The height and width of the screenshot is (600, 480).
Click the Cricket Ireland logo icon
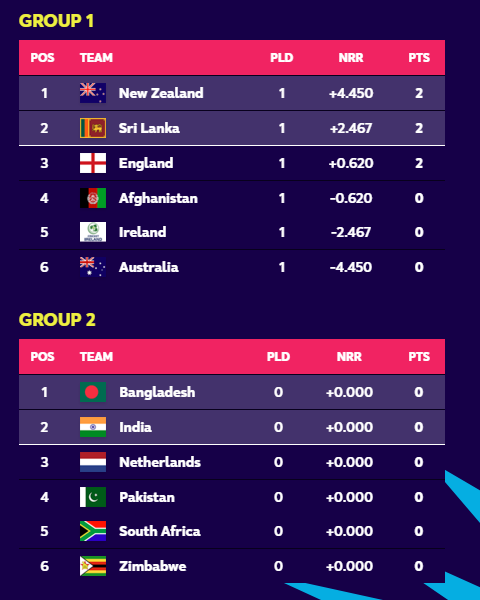(x=93, y=232)
